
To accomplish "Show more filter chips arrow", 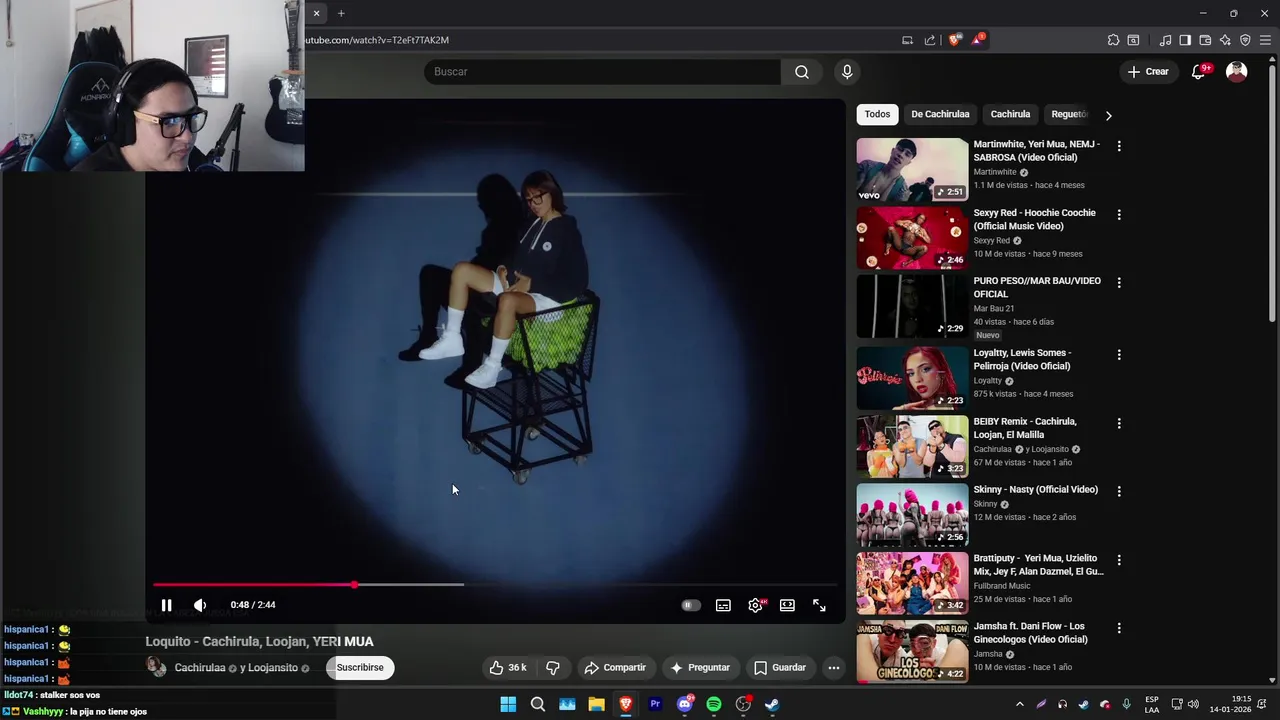I will click(1108, 115).
